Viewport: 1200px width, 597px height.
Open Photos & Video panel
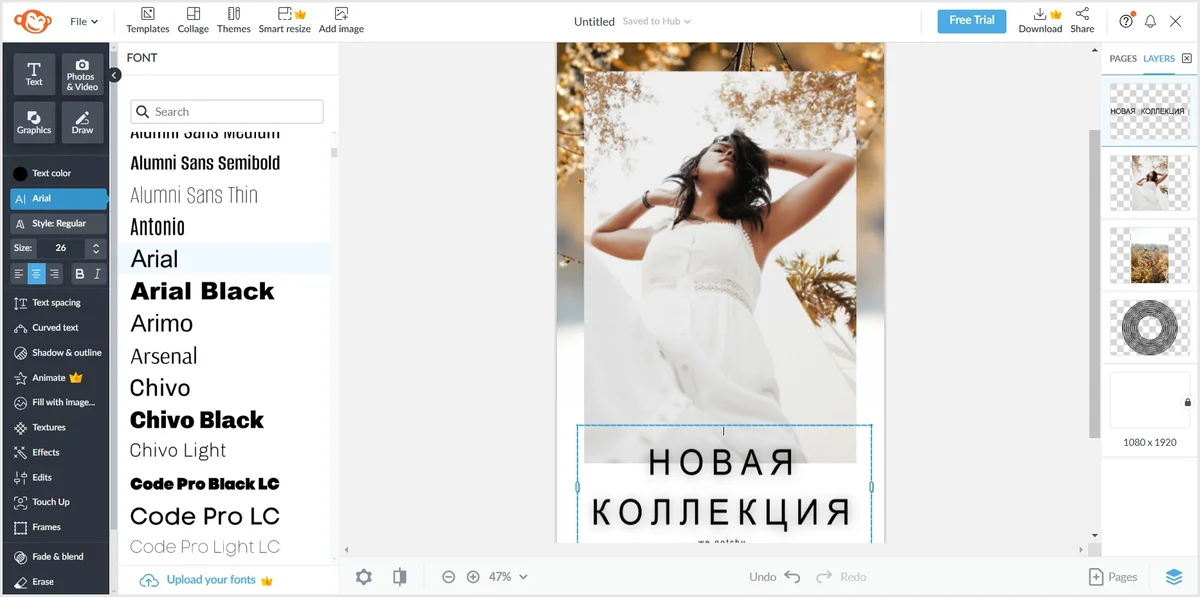pyautogui.click(x=82, y=74)
